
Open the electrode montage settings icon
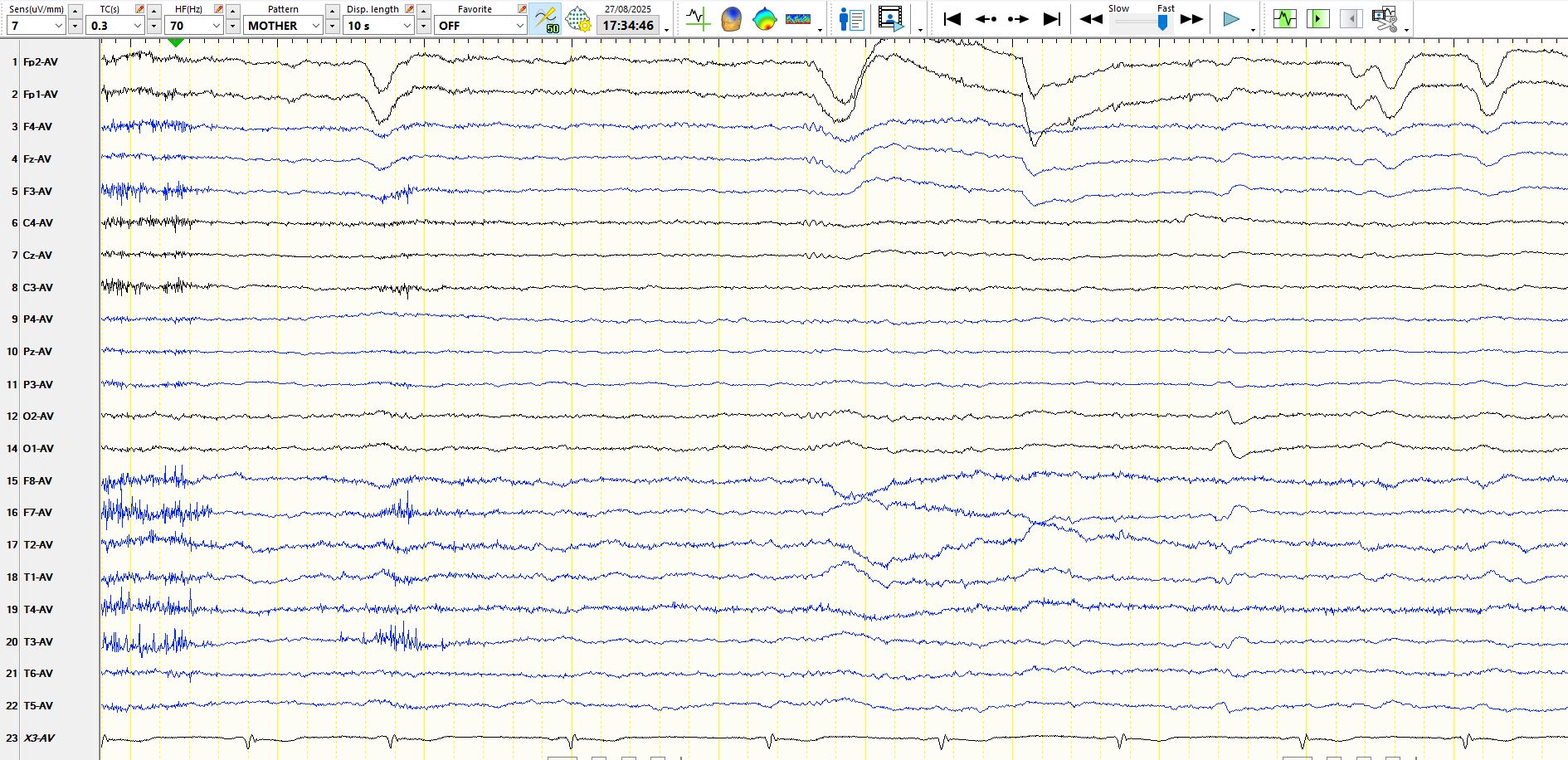point(578,19)
